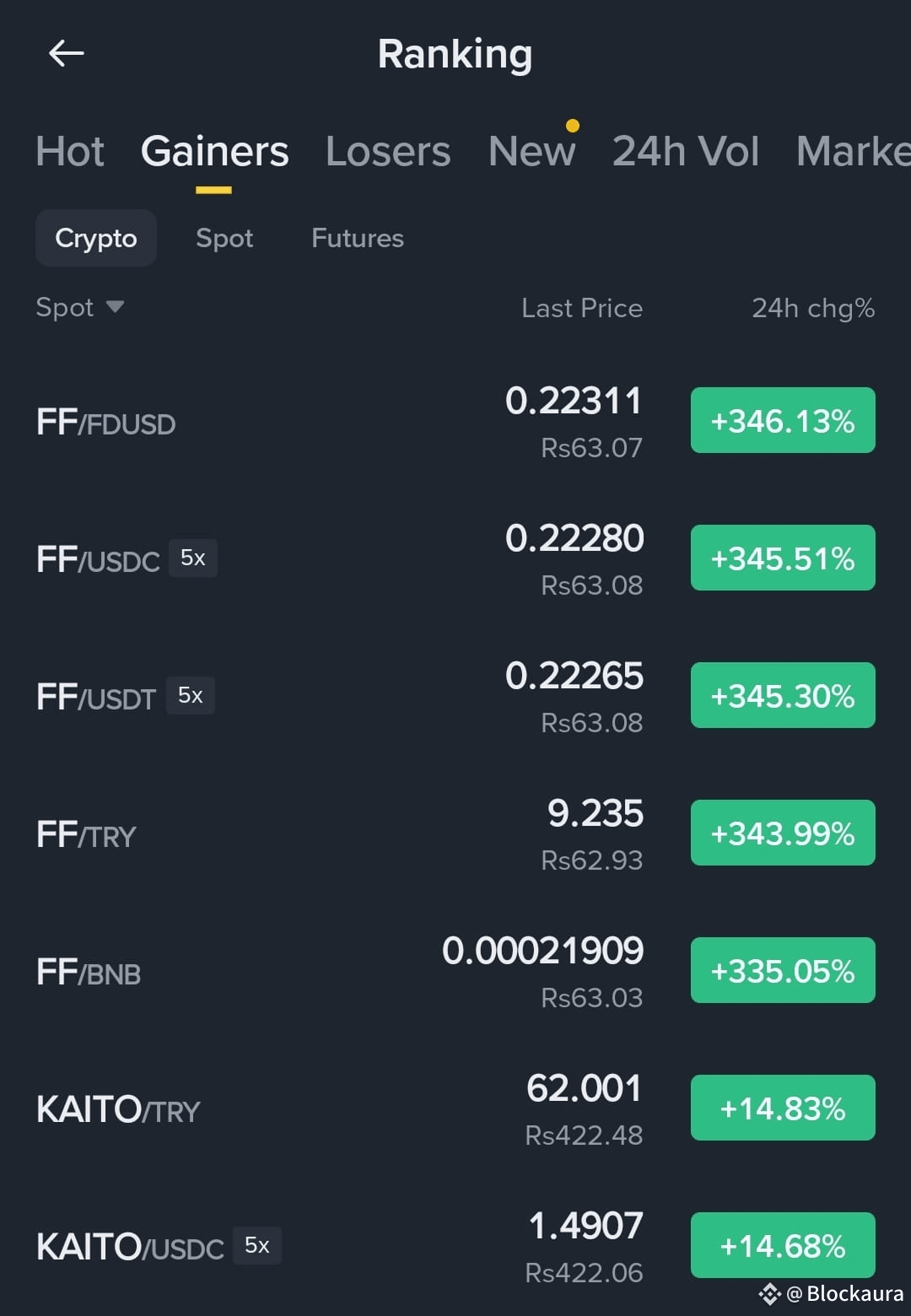Click the Binance logo by Blockaura watermark
911x1316 pixels.
(769, 1293)
